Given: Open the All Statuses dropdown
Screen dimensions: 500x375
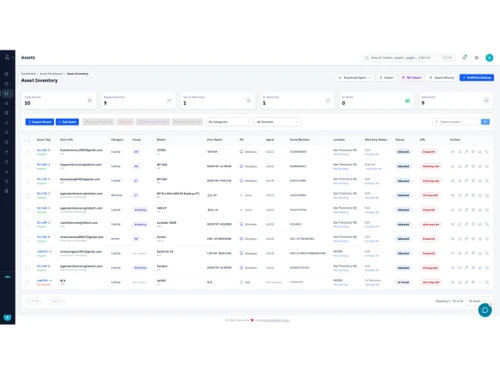Looking at the screenshot, I should coord(278,122).
